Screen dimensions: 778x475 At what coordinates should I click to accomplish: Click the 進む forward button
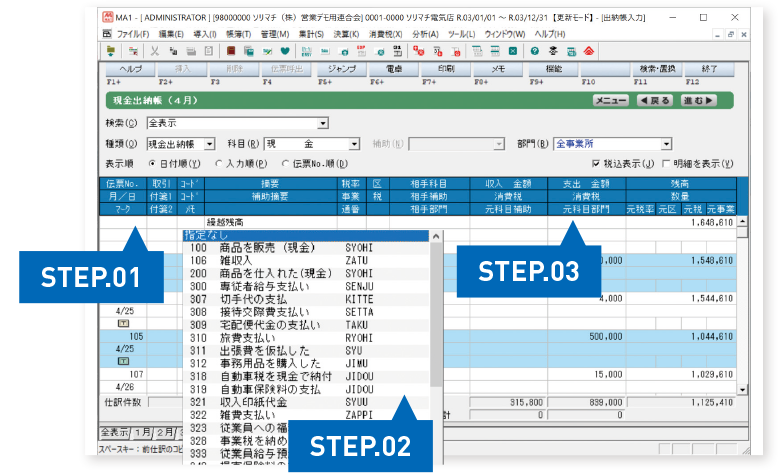(698, 101)
